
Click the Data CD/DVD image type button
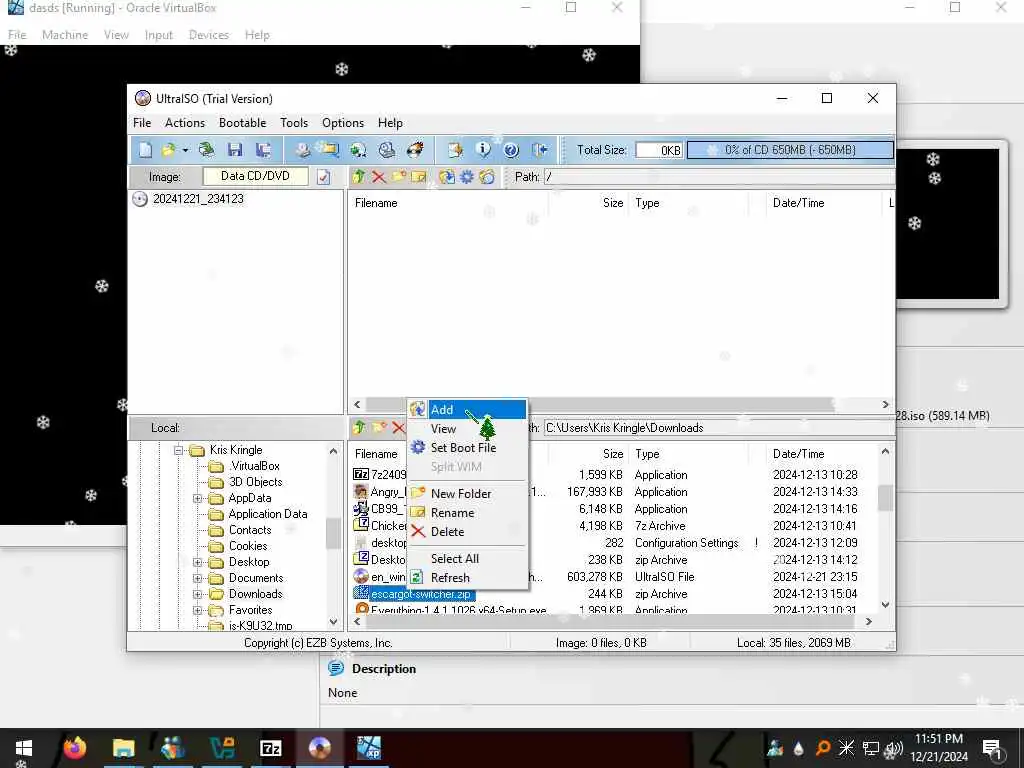pyautogui.click(x=255, y=176)
